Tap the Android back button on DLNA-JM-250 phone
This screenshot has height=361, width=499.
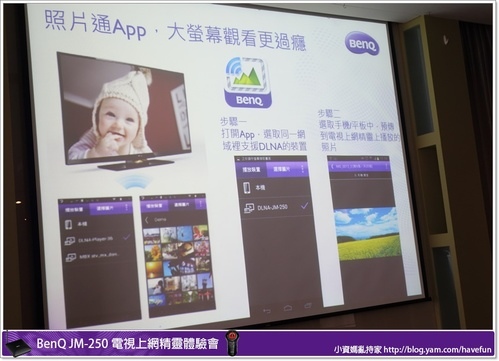pos(266,311)
